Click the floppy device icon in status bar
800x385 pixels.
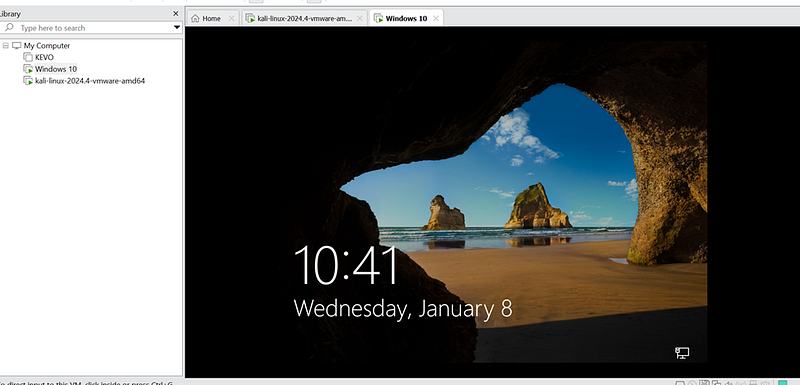[704, 383]
